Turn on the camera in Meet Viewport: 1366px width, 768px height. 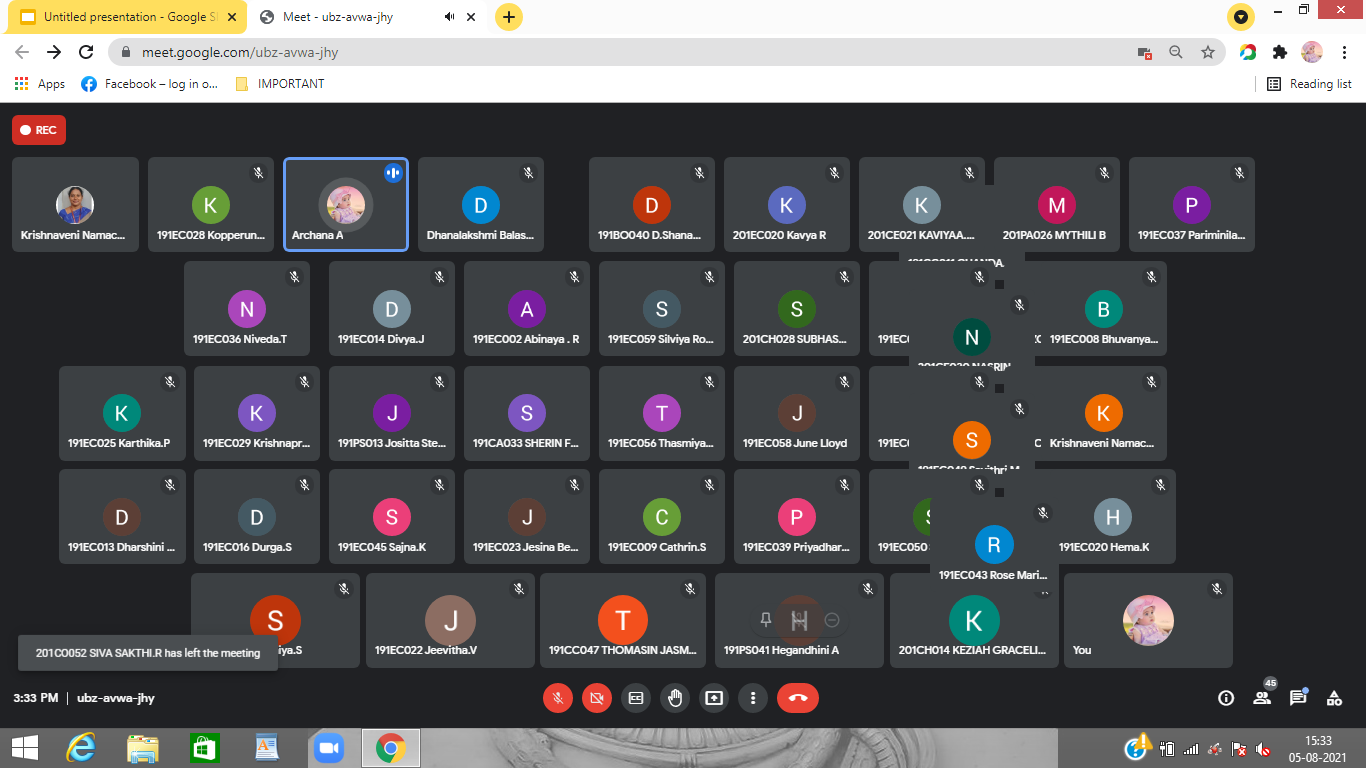pyautogui.click(x=597, y=698)
